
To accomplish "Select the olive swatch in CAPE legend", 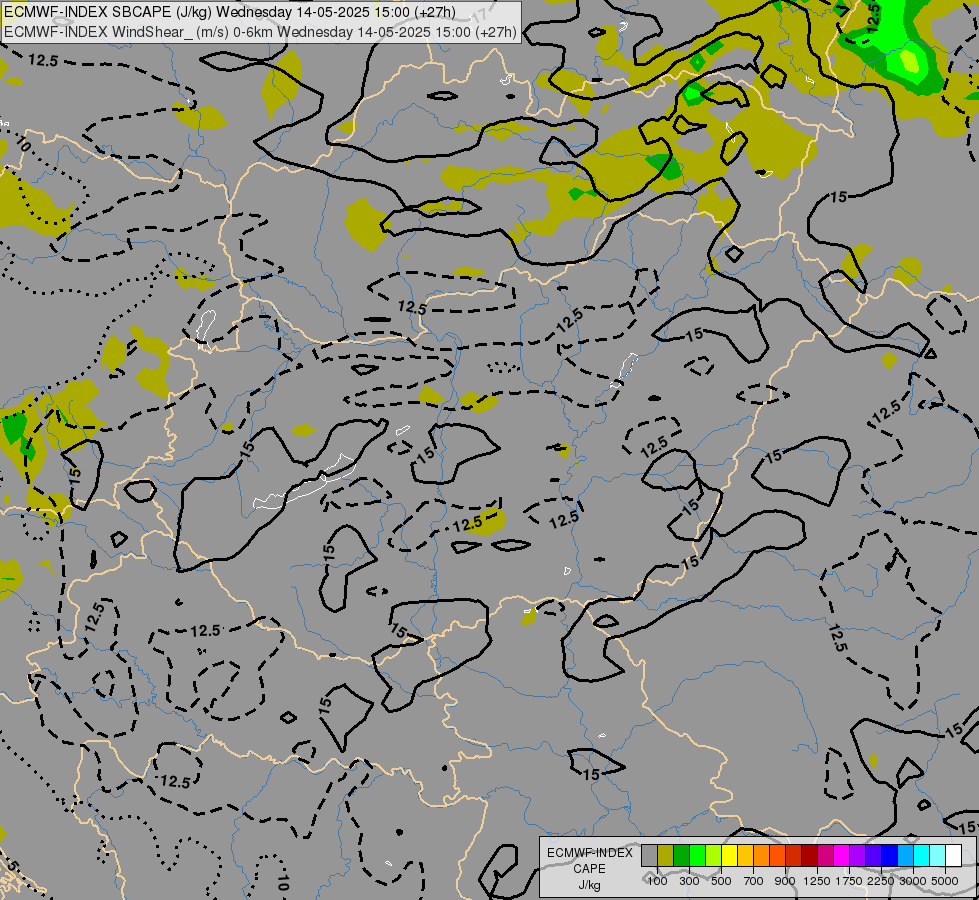I will pyautogui.click(x=666, y=856).
